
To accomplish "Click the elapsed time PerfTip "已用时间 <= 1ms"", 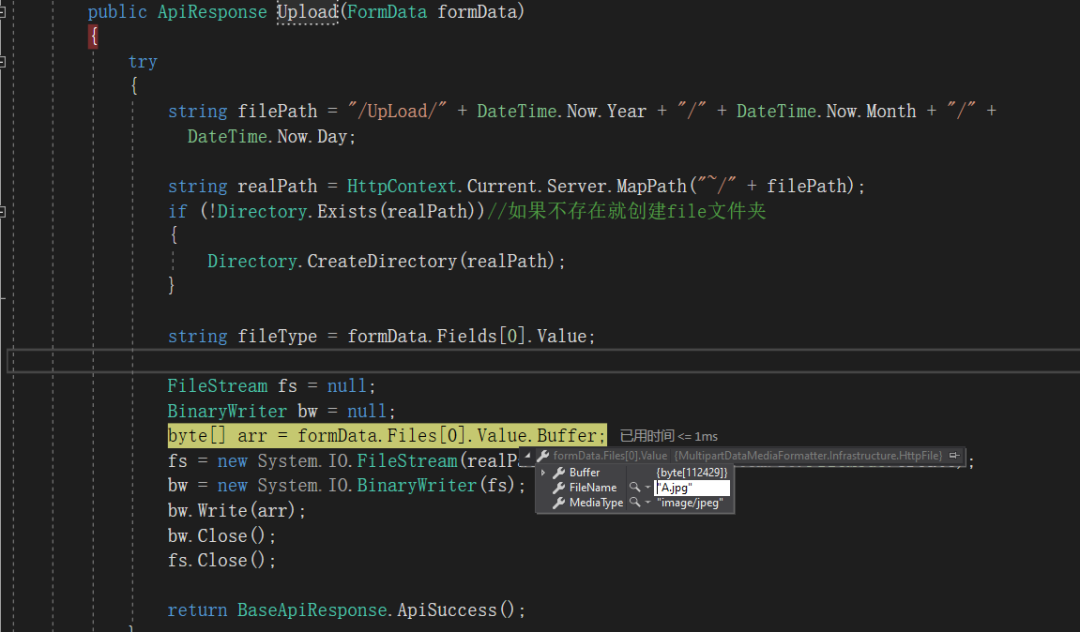I will [668, 436].
